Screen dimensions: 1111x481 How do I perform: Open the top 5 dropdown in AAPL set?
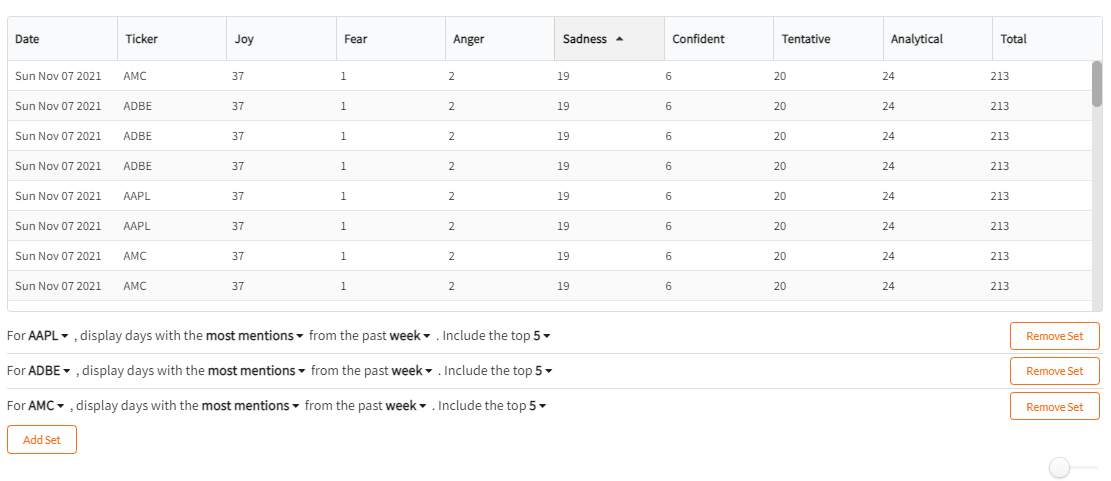click(542, 336)
